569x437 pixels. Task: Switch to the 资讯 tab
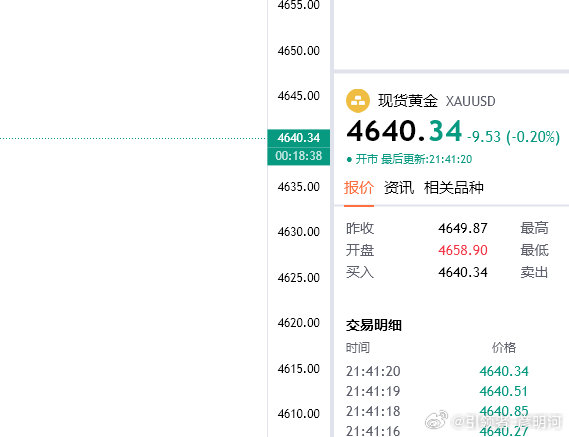(x=399, y=188)
